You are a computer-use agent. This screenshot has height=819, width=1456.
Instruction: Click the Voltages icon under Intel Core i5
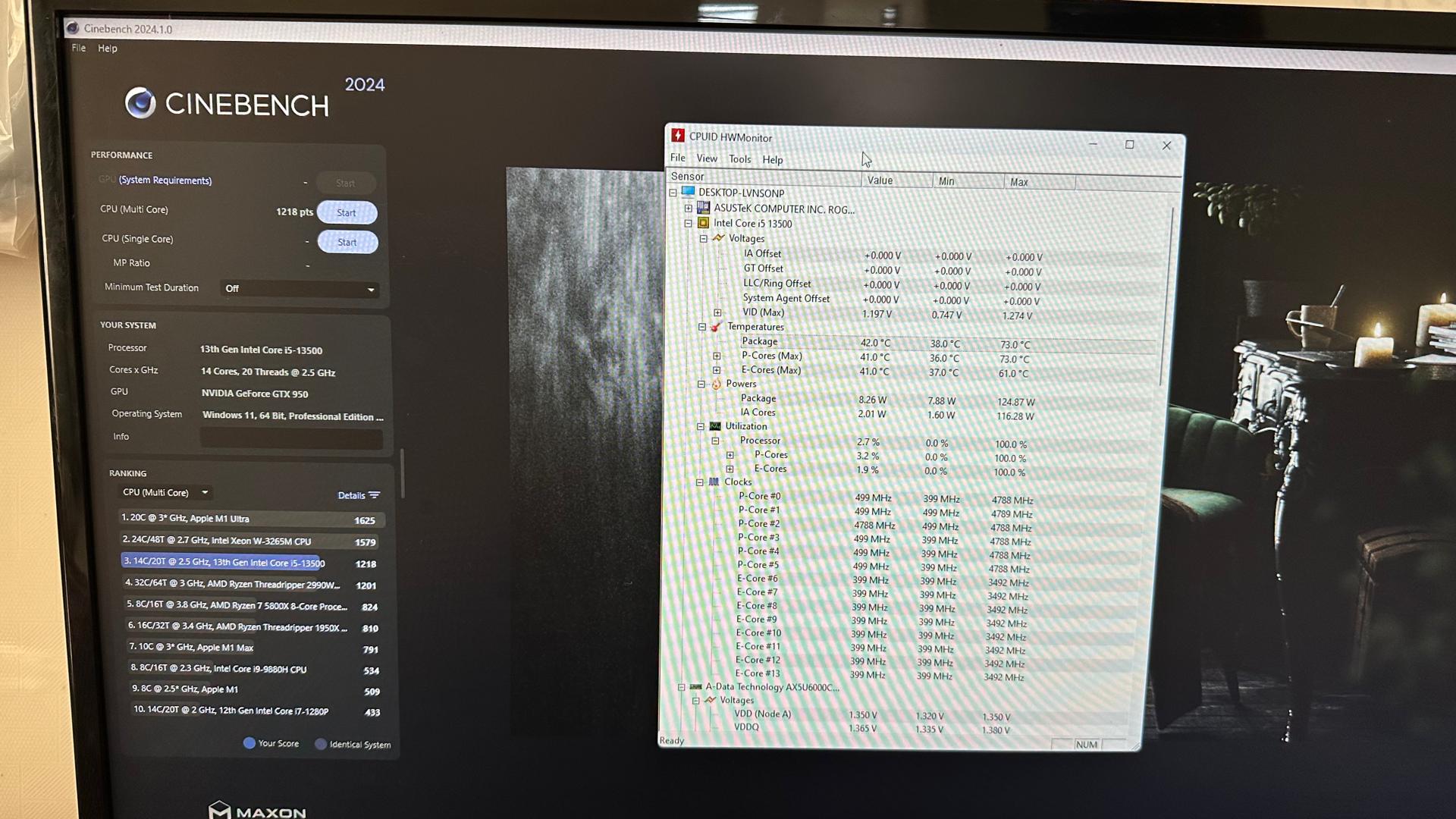tap(718, 237)
